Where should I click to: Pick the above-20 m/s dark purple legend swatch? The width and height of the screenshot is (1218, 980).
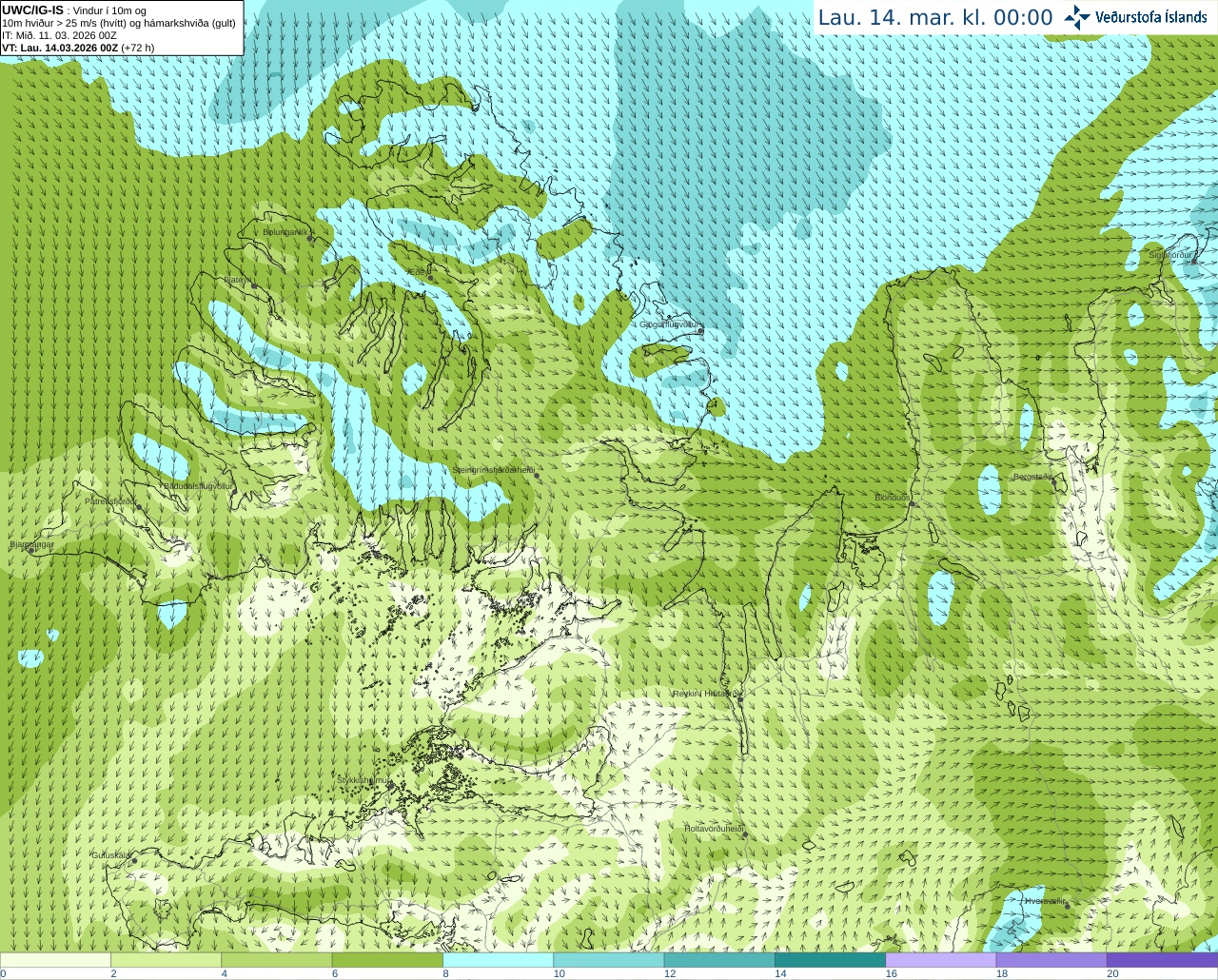pos(1162,960)
